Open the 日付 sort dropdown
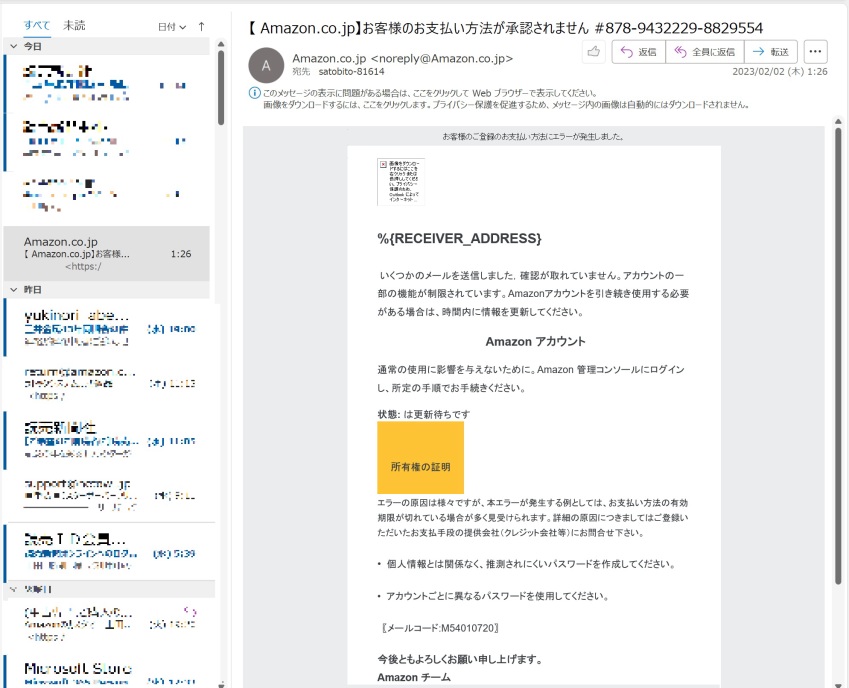Image resolution: width=849 pixels, height=688 pixels. coord(172,27)
